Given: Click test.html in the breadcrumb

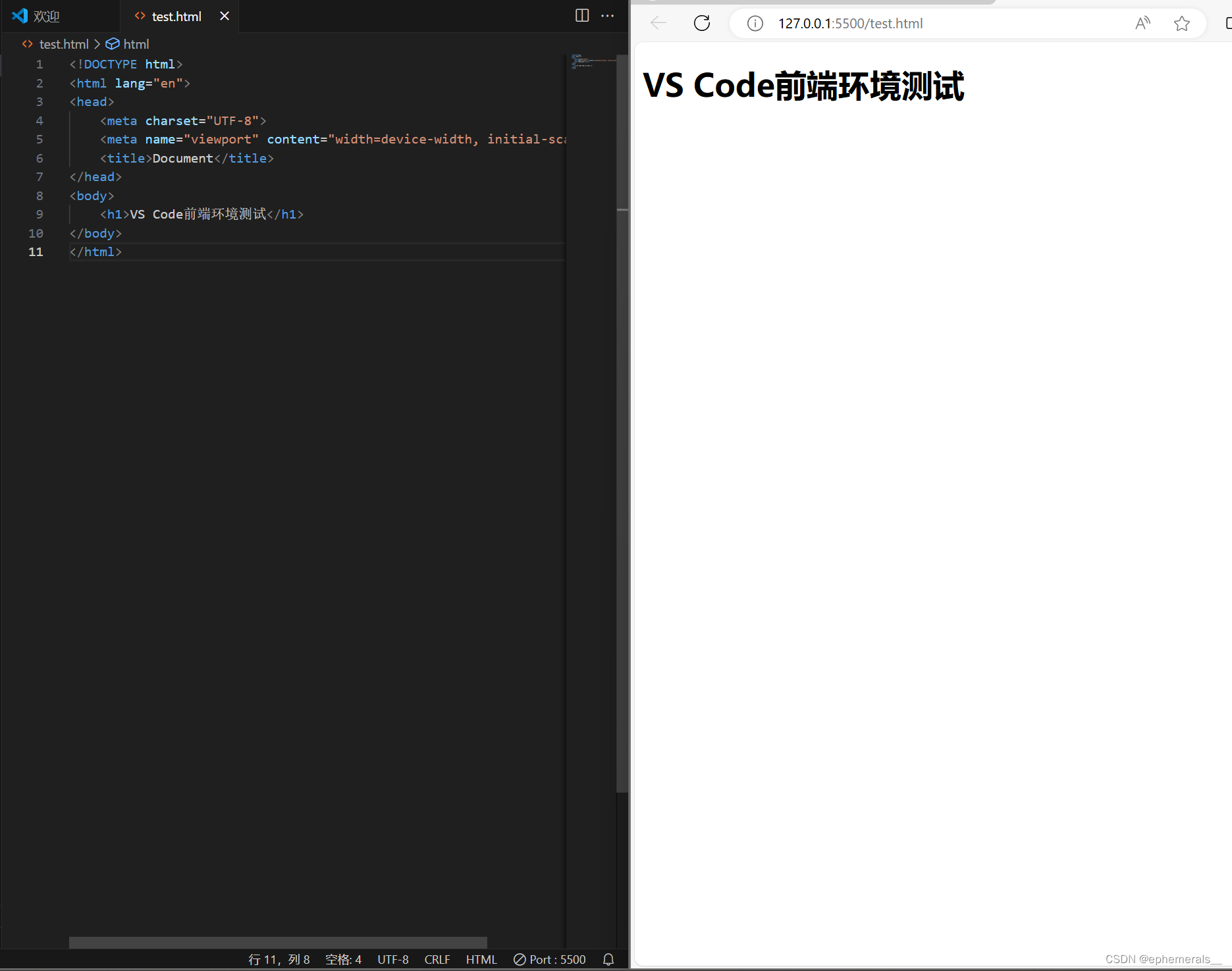Looking at the screenshot, I should coord(64,44).
